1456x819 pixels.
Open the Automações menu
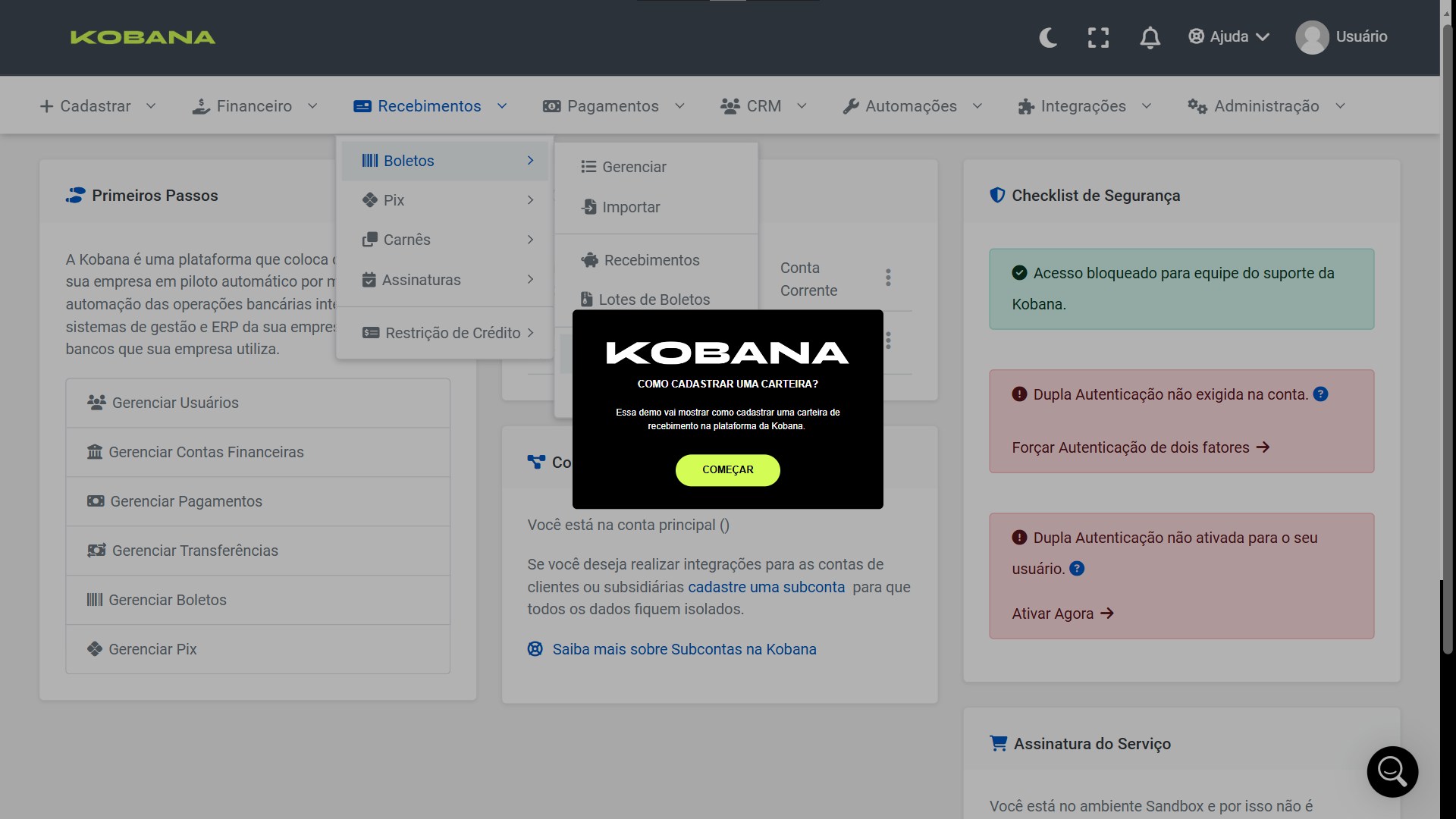click(x=912, y=106)
